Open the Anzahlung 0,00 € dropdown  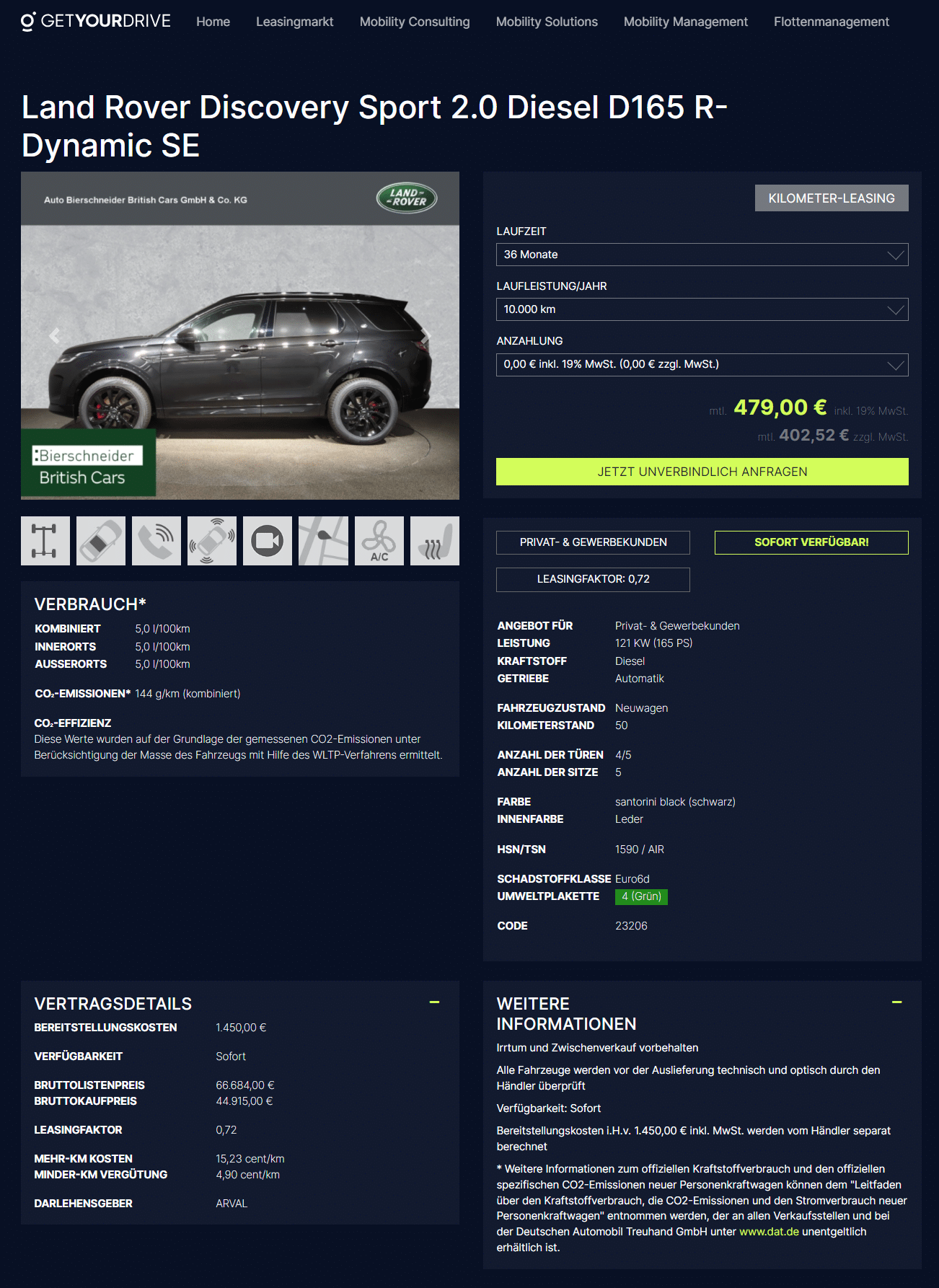point(702,364)
